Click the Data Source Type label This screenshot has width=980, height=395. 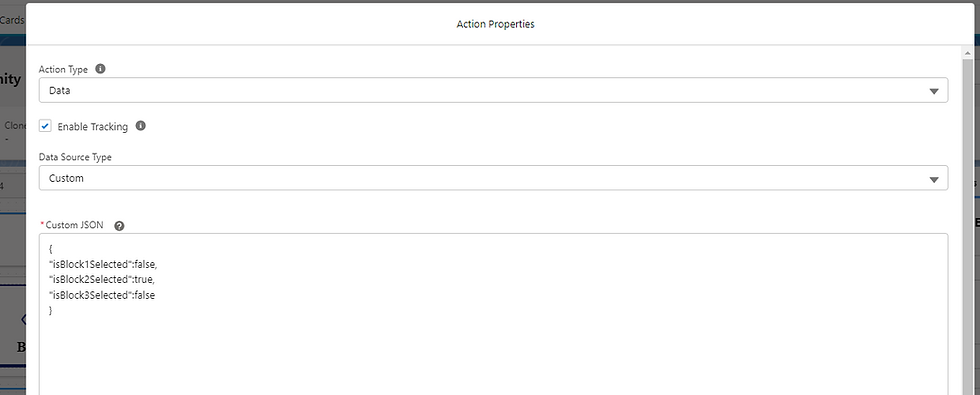(75, 157)
